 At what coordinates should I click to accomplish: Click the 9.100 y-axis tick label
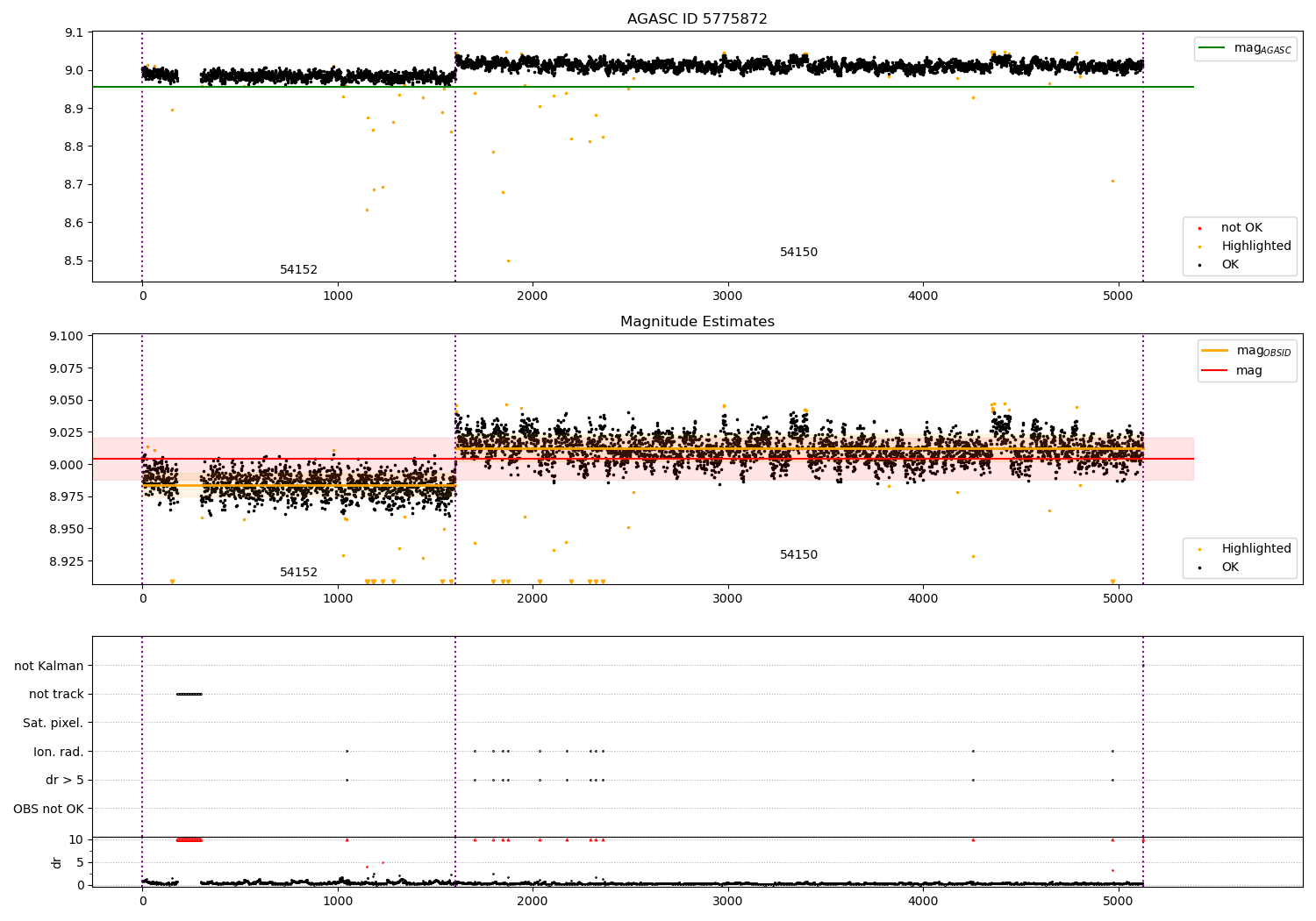click(67, 337)
